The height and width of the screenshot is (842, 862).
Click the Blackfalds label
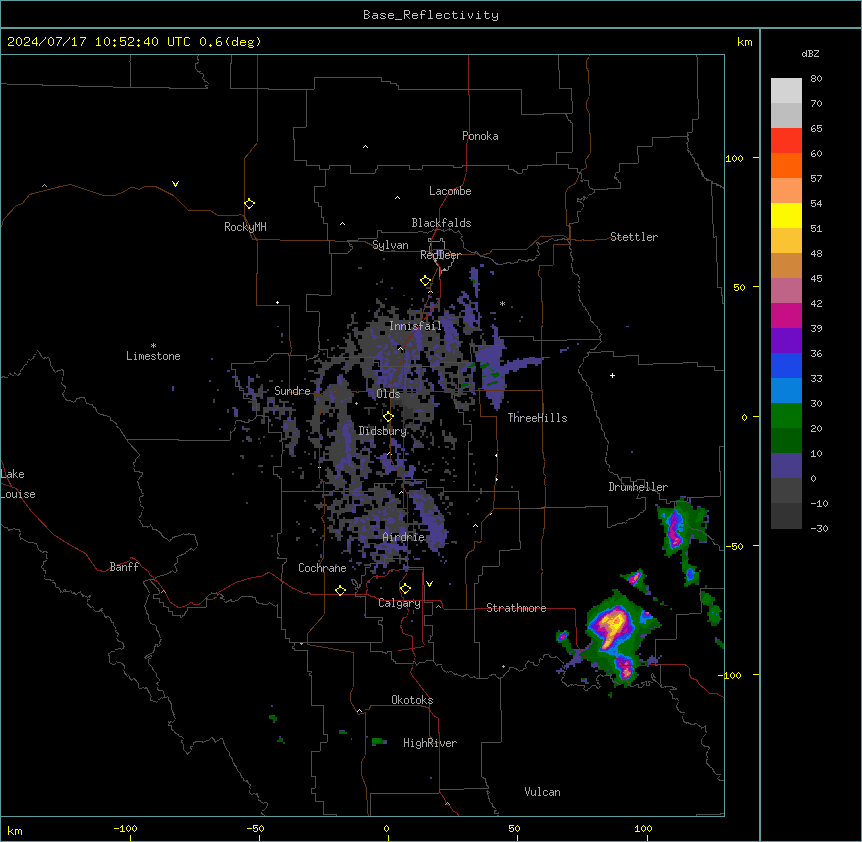pyautogui.click(x=441, y=223)
